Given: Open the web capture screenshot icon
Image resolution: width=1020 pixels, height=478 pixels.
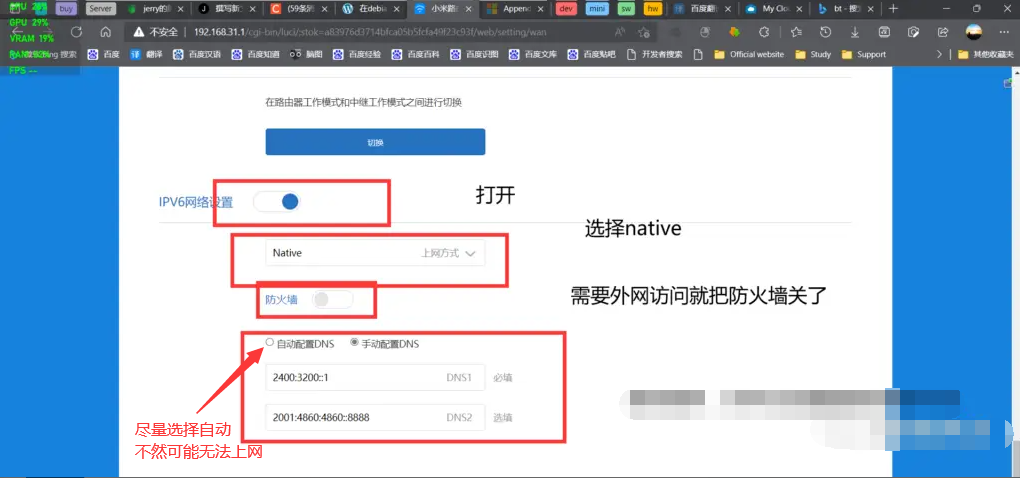Looking at the screenshot, I should [884, 32].
